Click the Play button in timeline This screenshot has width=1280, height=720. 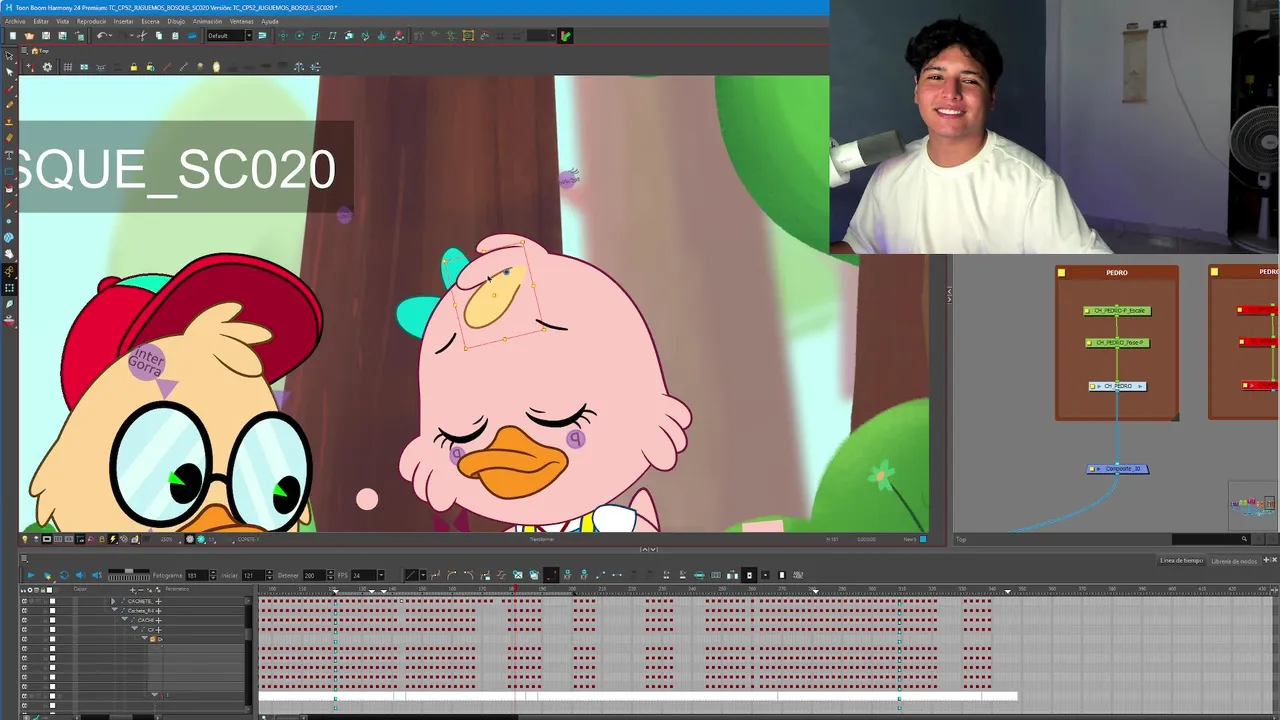pos(30,575)
